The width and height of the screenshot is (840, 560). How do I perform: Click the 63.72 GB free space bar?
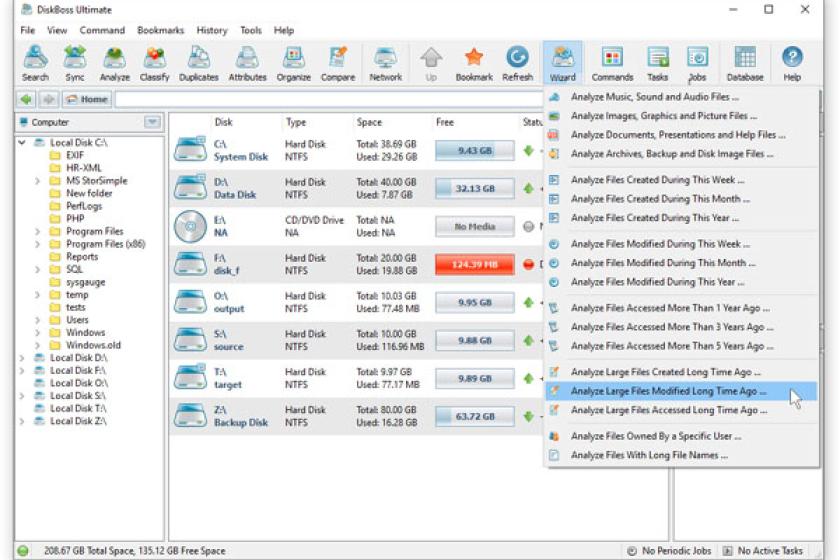pyautogui.click(x=475, y=416)
